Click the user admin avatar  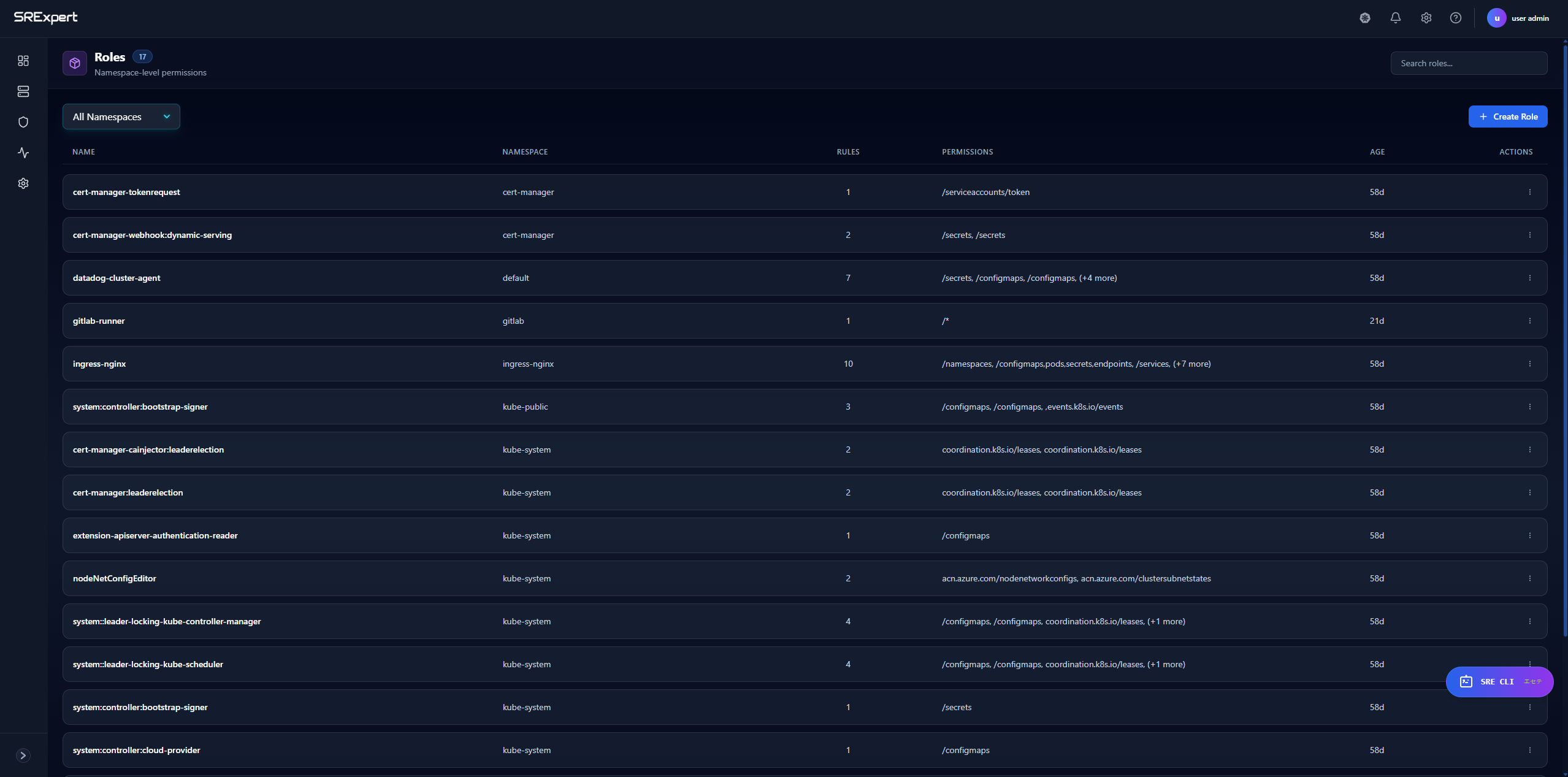[x=1497, y=18]
